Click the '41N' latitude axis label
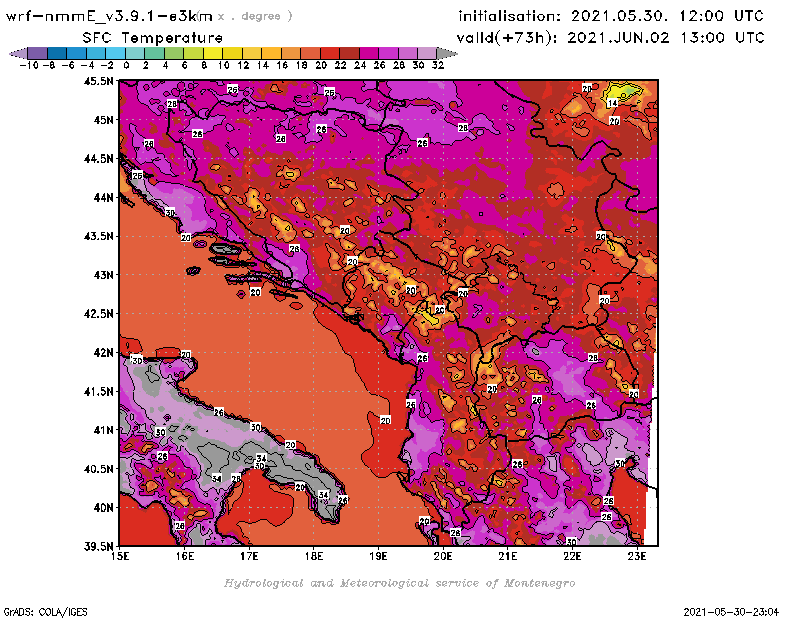The image size is (800, 618). point(103,430)
